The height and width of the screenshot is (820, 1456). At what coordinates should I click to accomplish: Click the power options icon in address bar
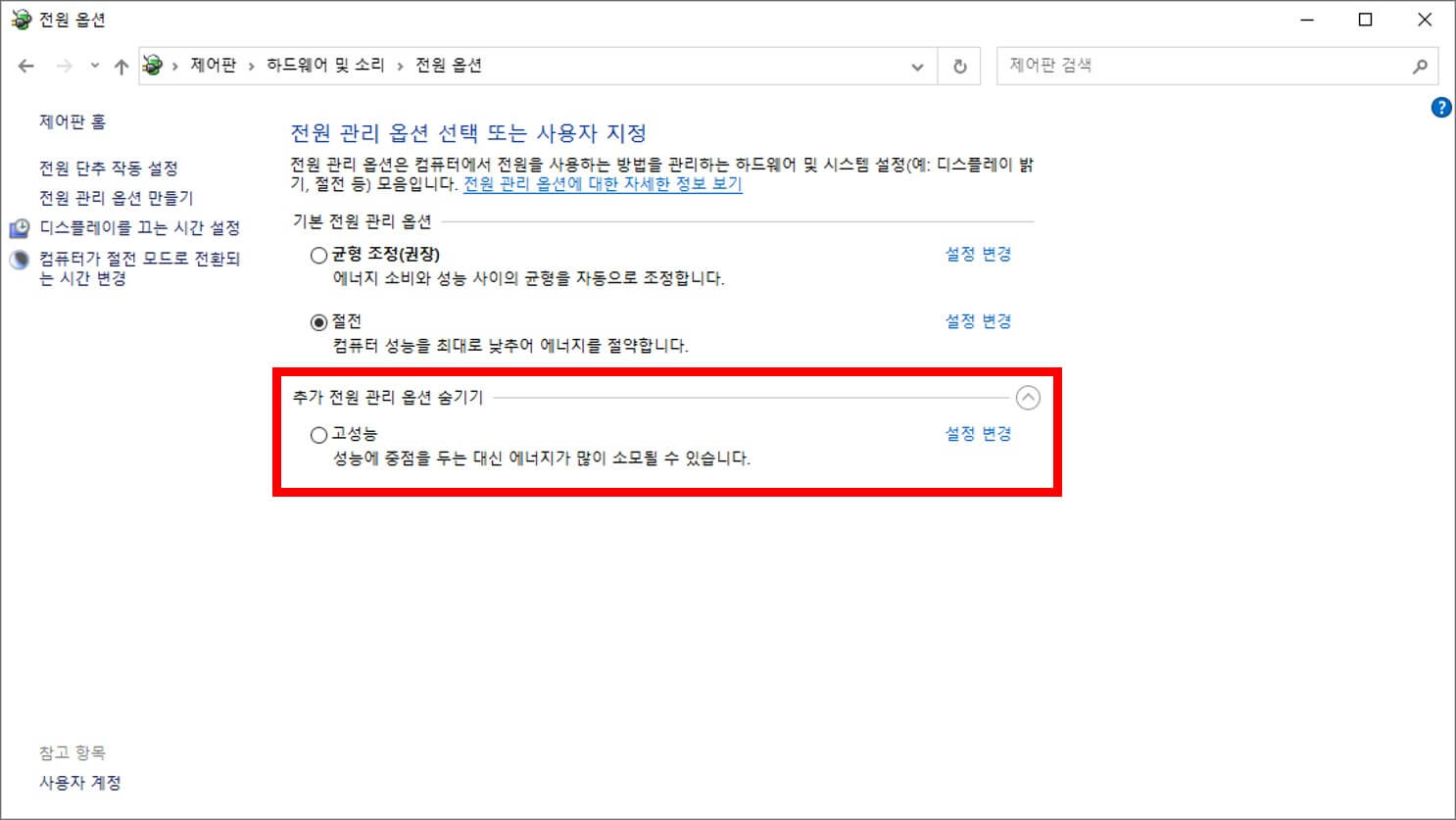(x=153, y=66)
